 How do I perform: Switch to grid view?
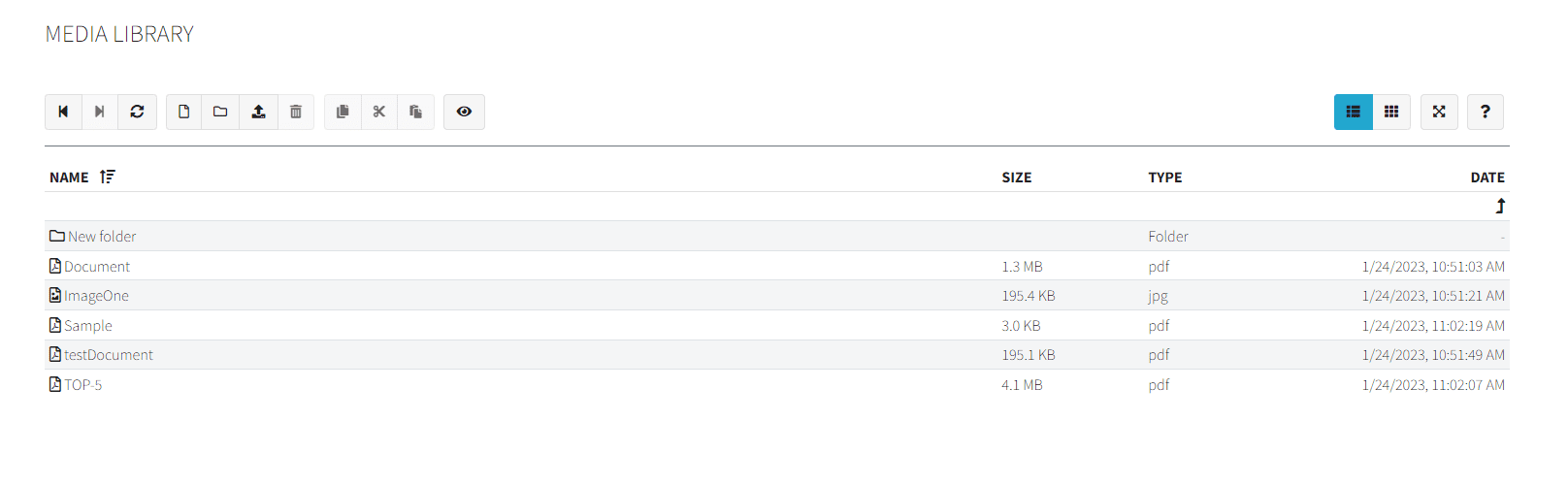[x=1391, y=112]
